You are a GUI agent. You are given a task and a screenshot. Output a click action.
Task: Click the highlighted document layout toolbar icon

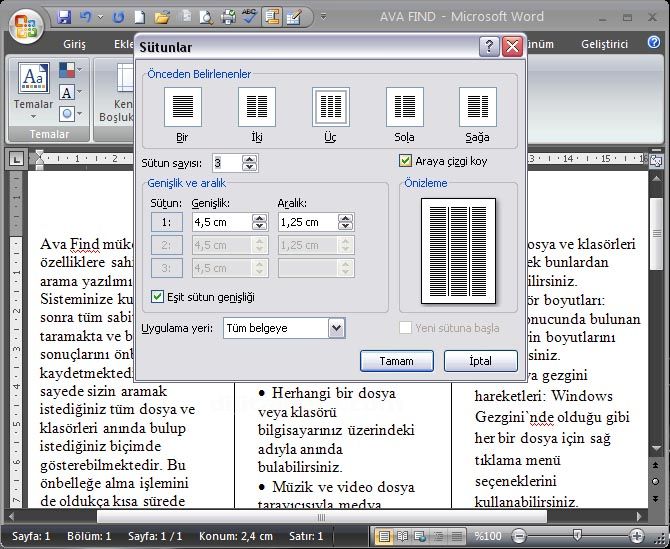271,18
